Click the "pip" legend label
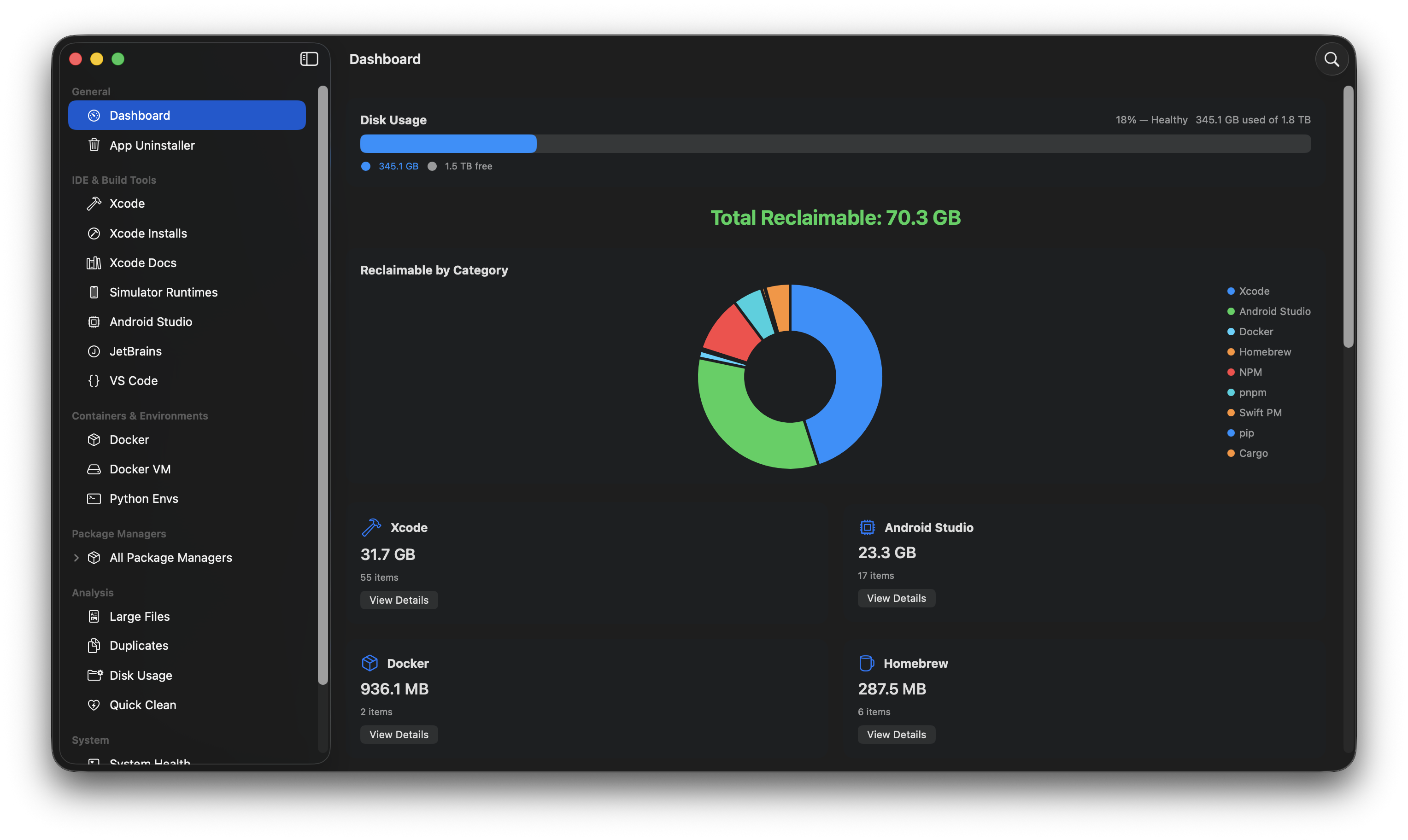Viewport: 1408px width, 840px height. click(x=1246, y=433)
